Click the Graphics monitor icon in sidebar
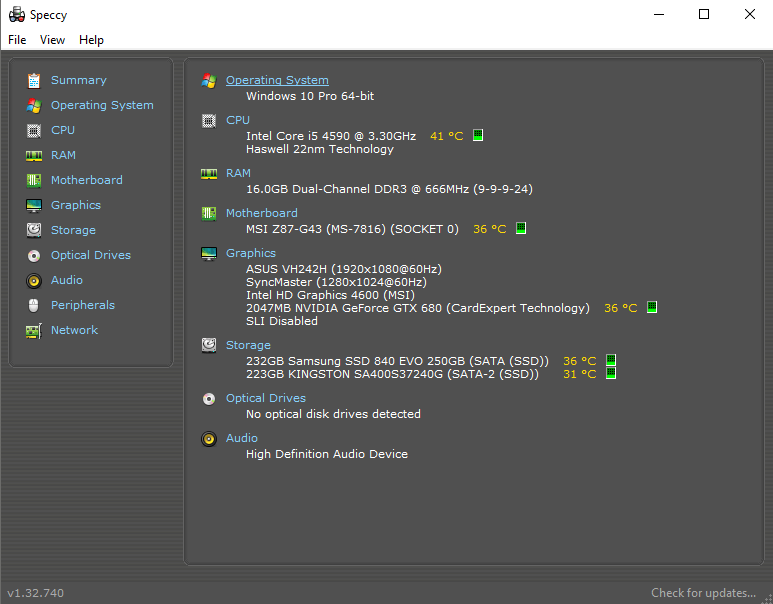773x604 pixels. pyautogui.click(x=34, y=205)
